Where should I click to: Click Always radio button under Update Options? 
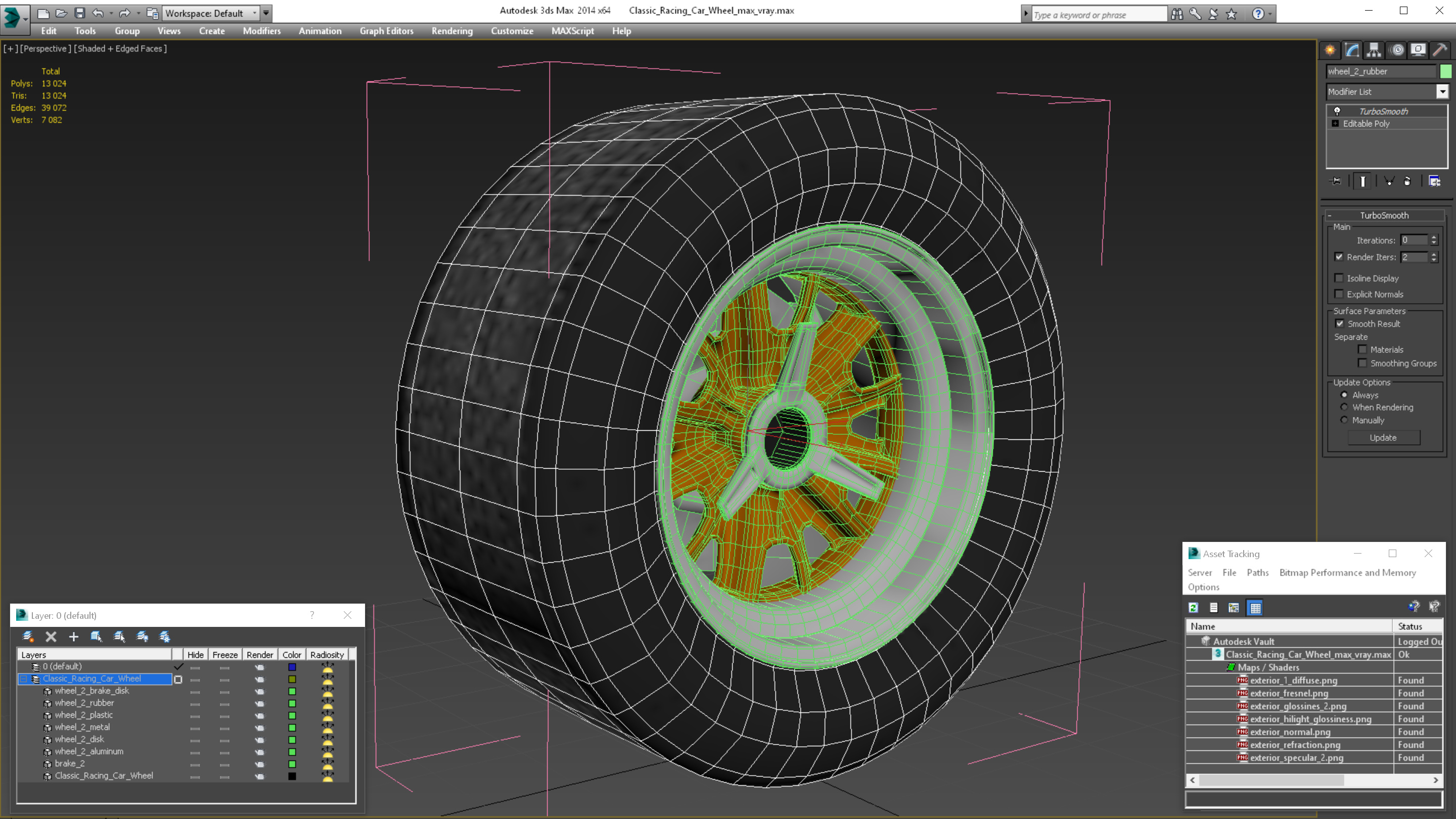(x=1344, y=395)
